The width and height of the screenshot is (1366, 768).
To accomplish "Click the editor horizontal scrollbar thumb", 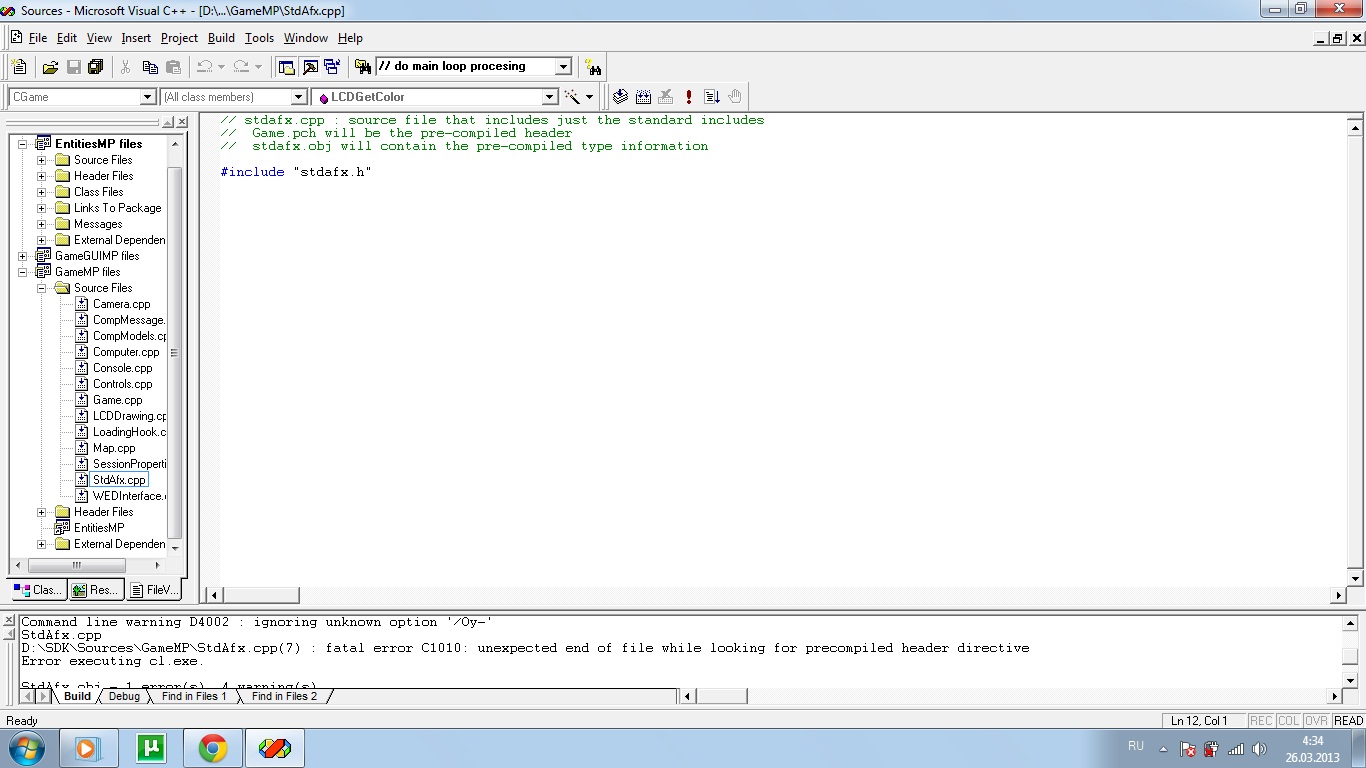I will tap(261, 595).
